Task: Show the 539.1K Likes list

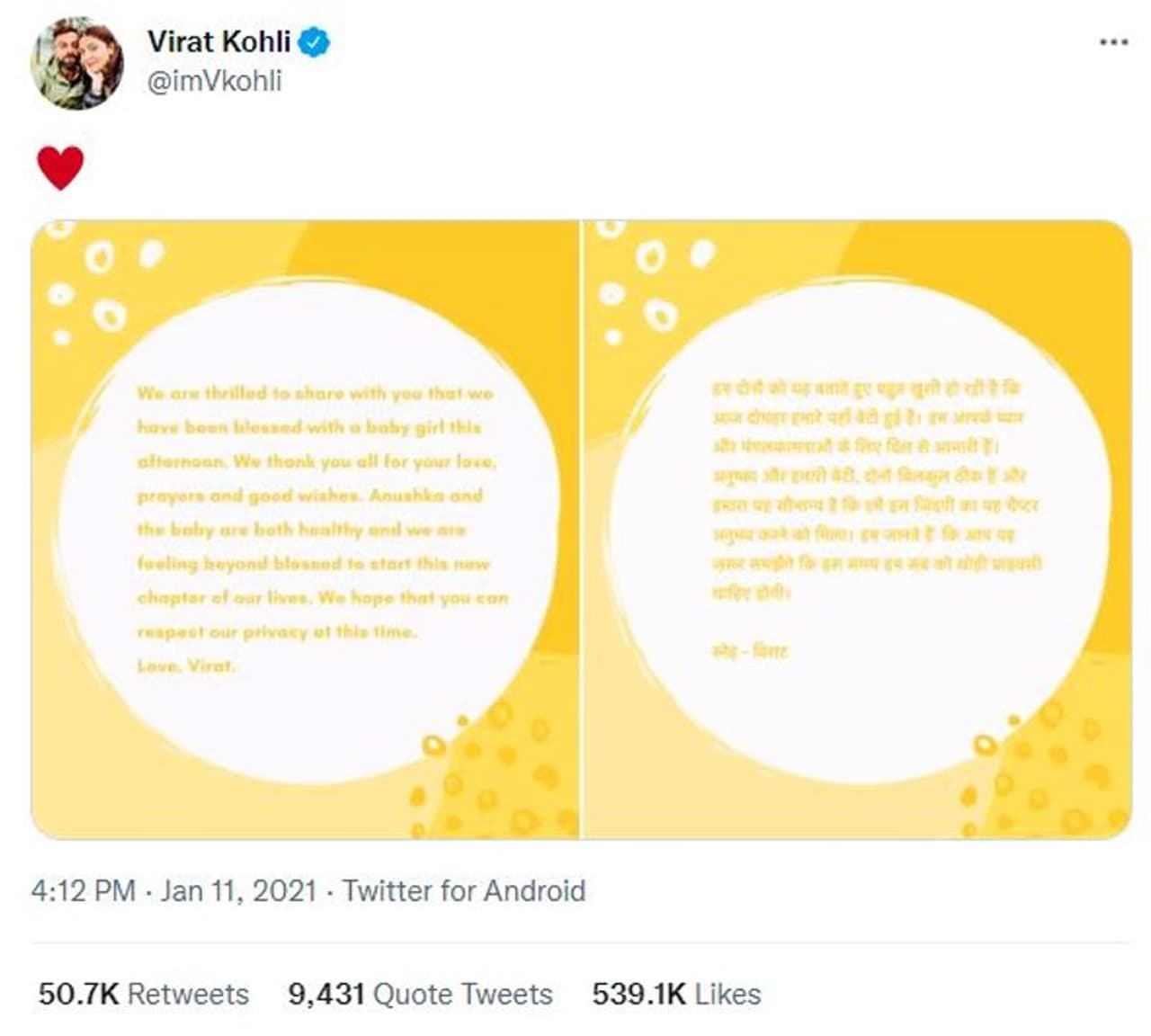Action: [676, 994]
